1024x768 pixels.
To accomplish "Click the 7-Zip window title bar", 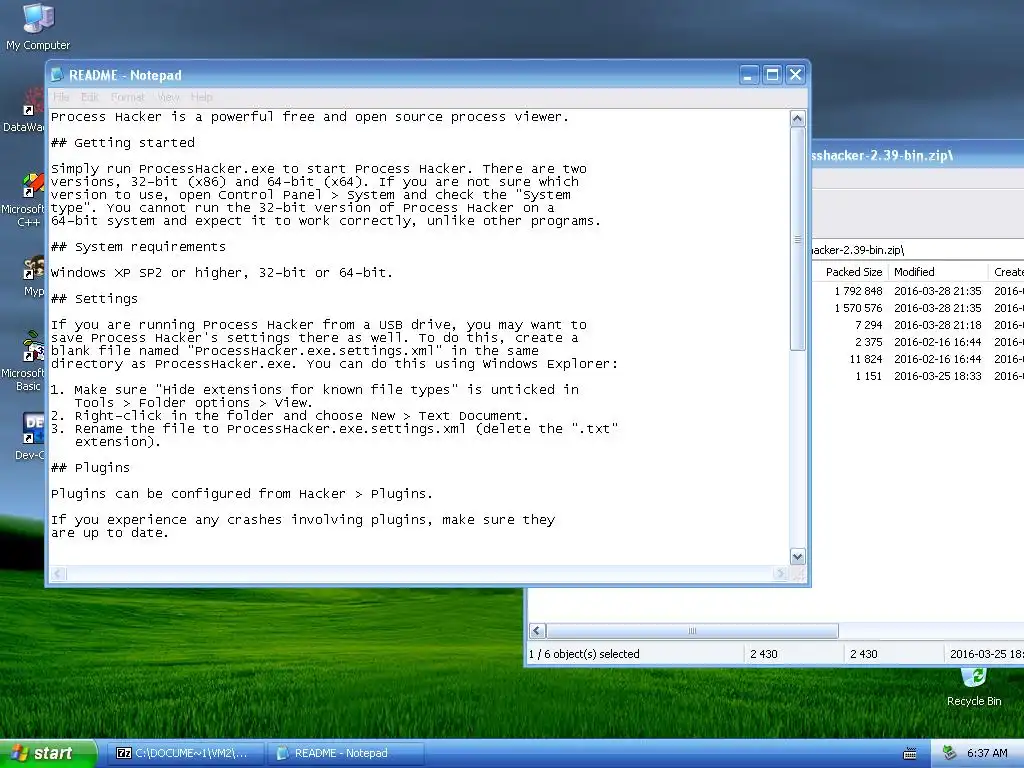I will [x=918, y=155].
